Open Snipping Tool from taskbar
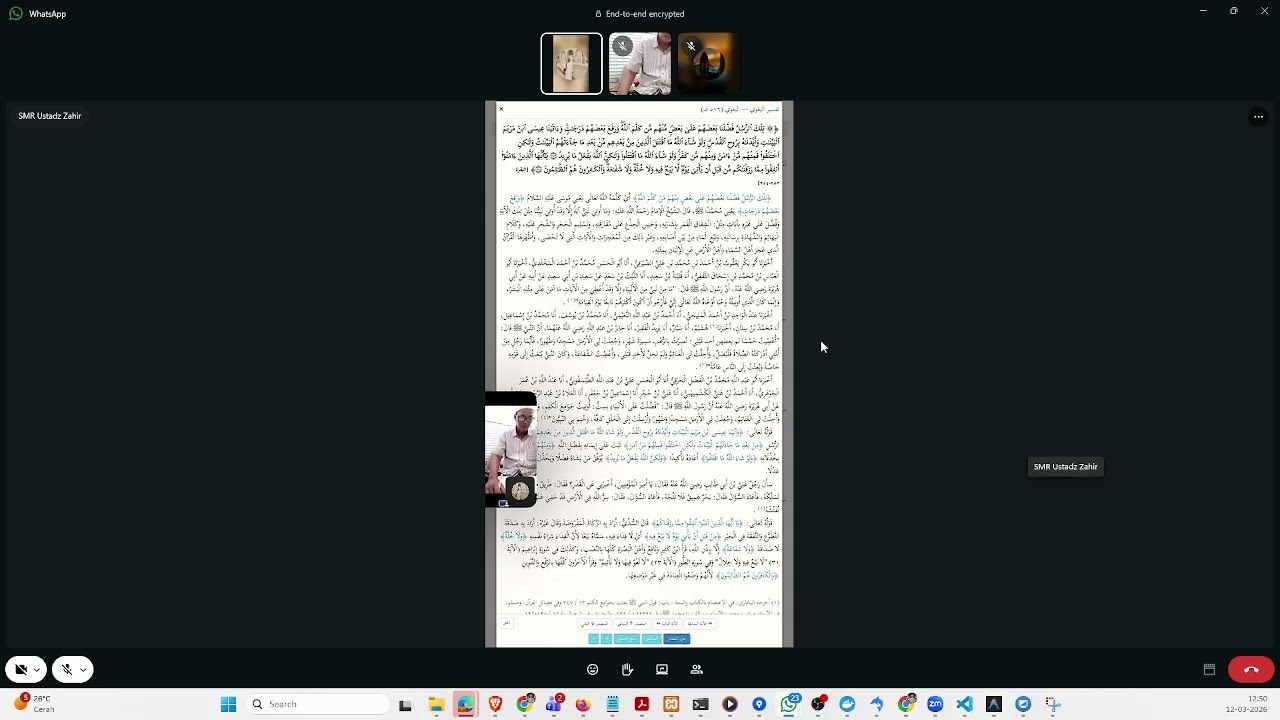This screenshot has height=720, width=1280. click(x=1052, y=704)
